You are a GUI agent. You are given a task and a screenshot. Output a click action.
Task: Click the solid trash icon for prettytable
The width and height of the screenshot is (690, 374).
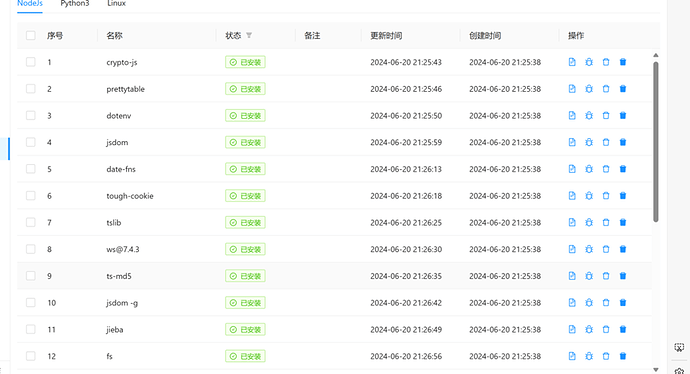click(x=623, y=89)
